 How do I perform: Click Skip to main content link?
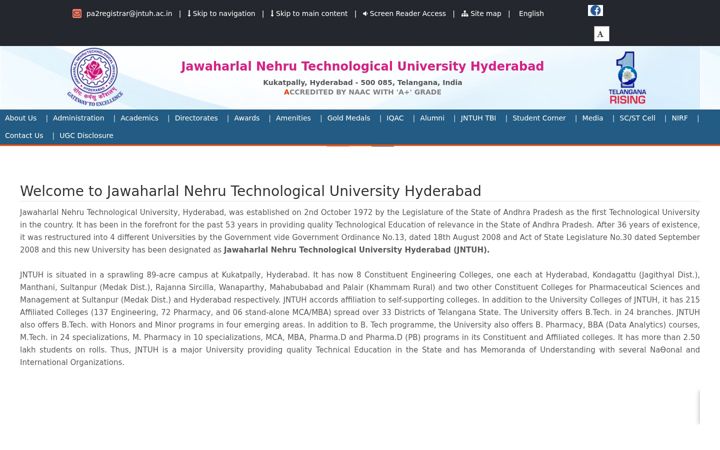point(309,14)
